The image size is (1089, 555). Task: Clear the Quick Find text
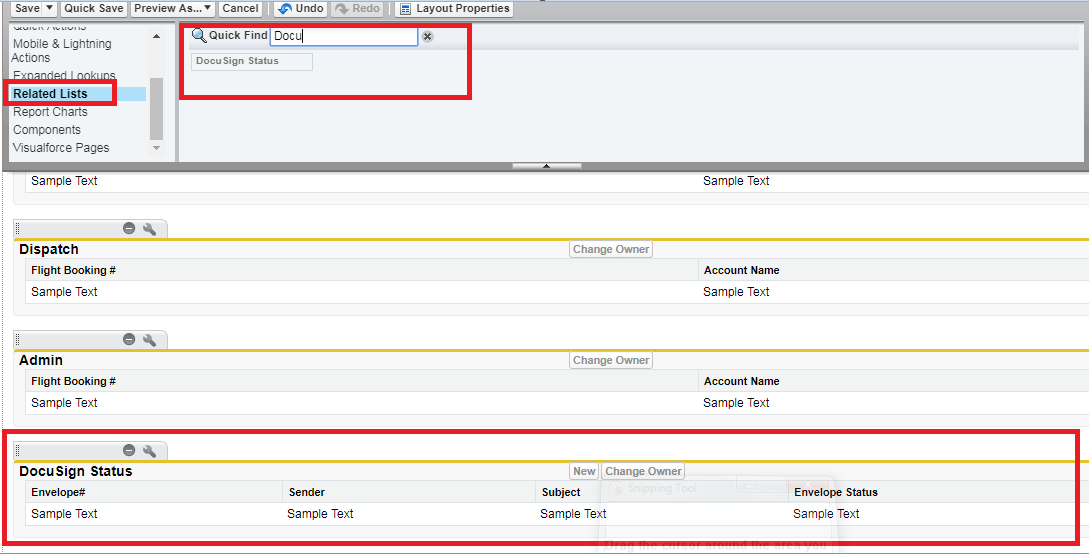pos(428,37)
